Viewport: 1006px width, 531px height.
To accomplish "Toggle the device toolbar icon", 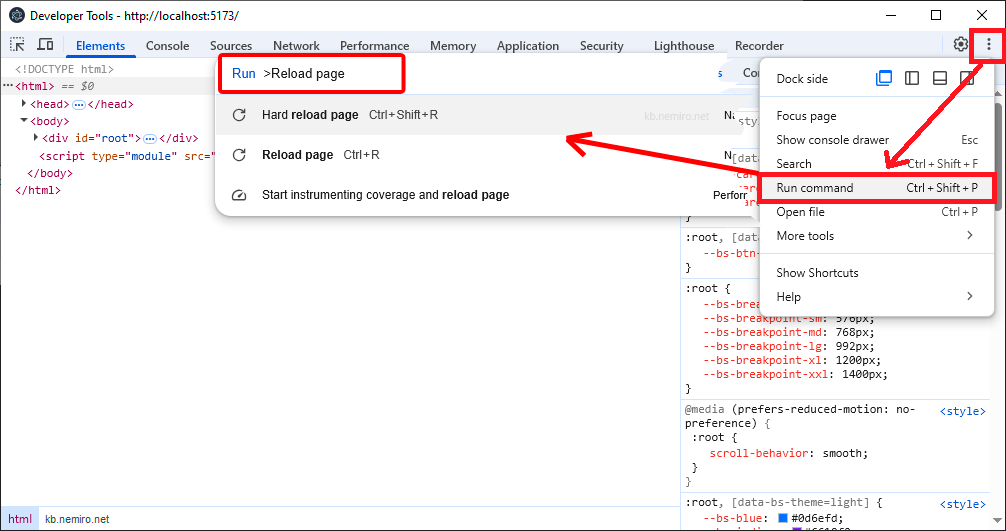I will pos(45,45).
